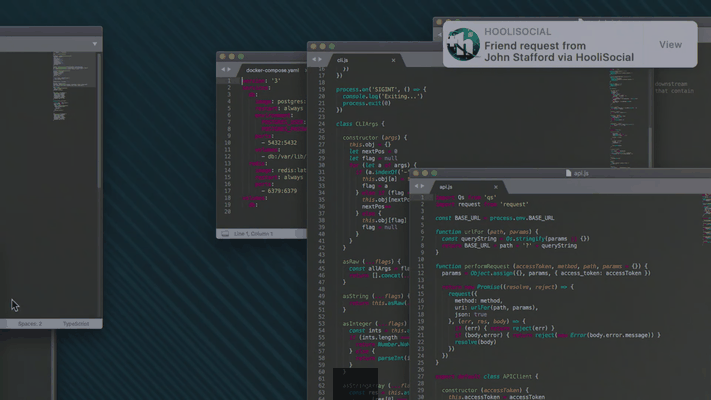The height and width of the screenshot is (400, 711).
Task: Select the docker-compose.yaml tab
Action: (x=273, y=70)
